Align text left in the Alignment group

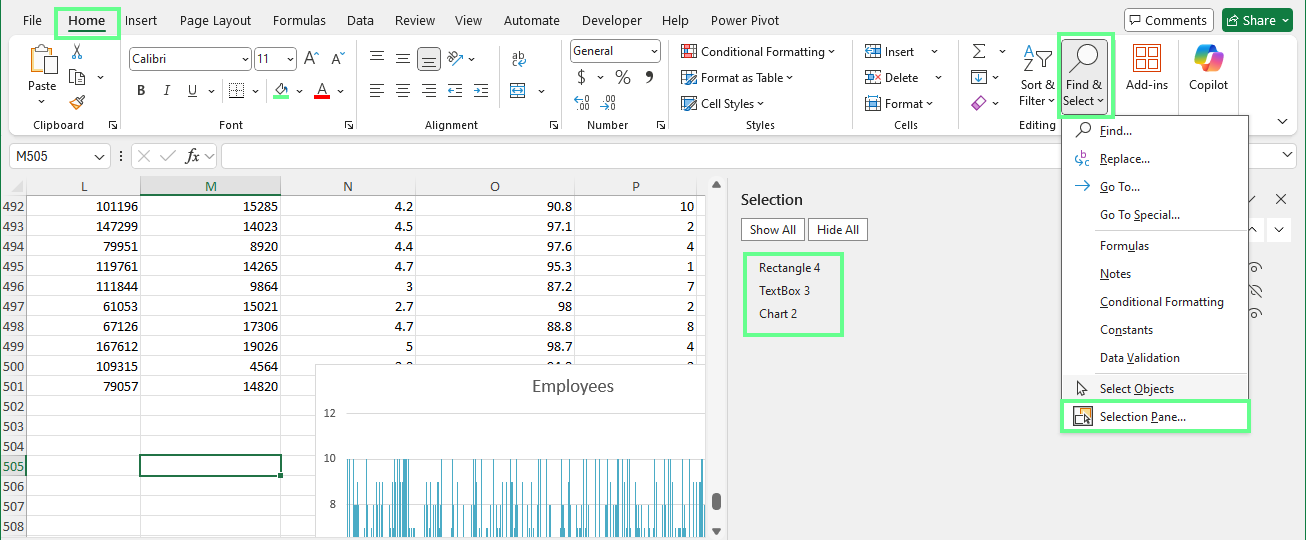pyautogui.click(x=377, y=91)
